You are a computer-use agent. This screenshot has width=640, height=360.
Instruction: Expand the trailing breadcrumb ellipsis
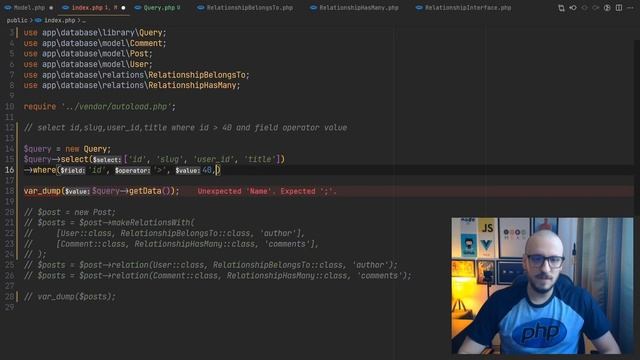coord(84,20)
